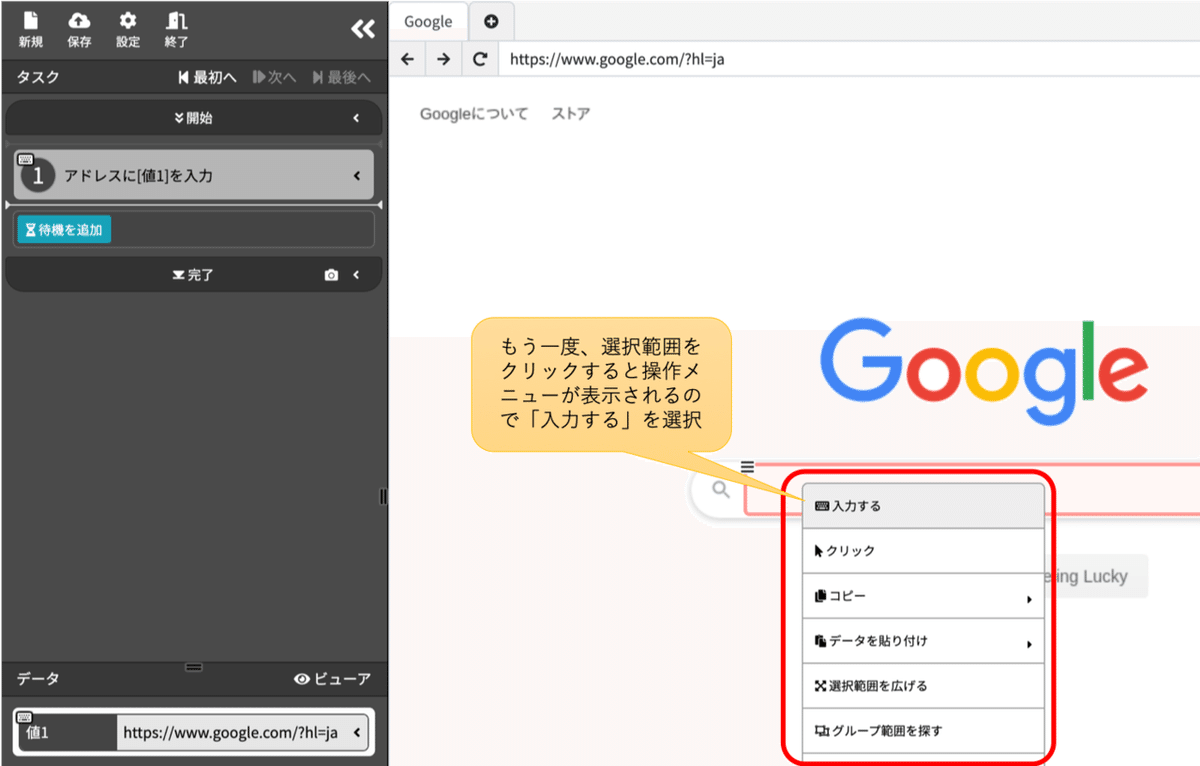This screenshot has height=766, width=1200.
Task: Open settings via the 設定 gear icon
Action: point(127,20)
